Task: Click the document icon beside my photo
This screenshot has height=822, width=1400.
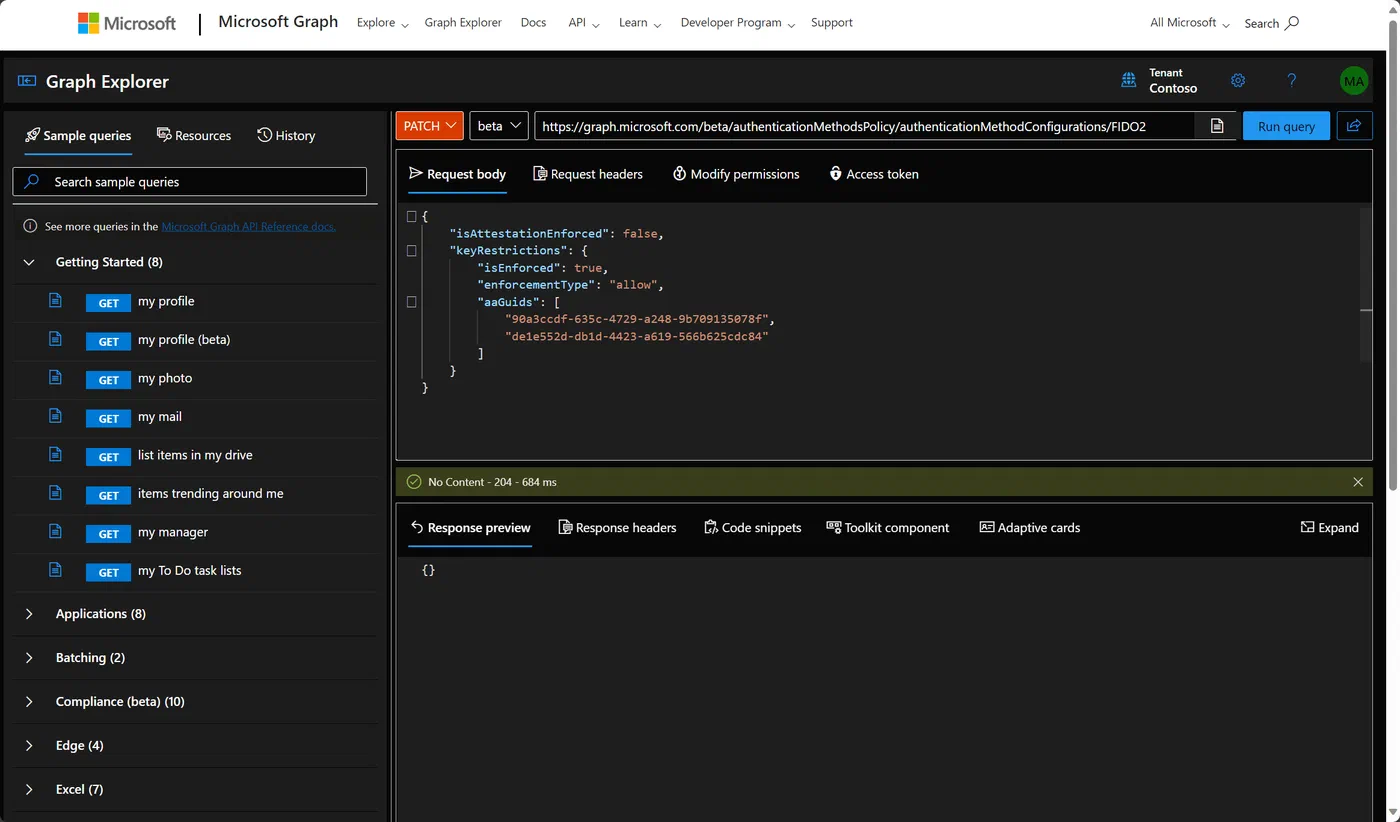Action: pyautogui.click(x=56, y=377)
